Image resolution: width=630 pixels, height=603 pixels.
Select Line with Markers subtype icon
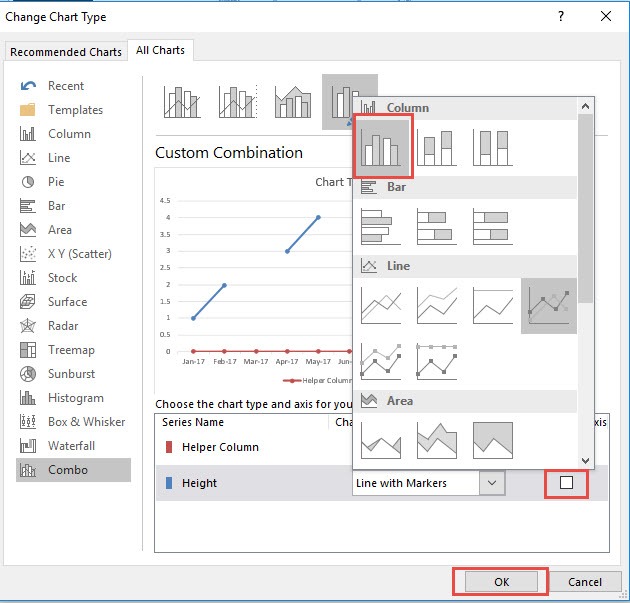(x=549, y=306)
